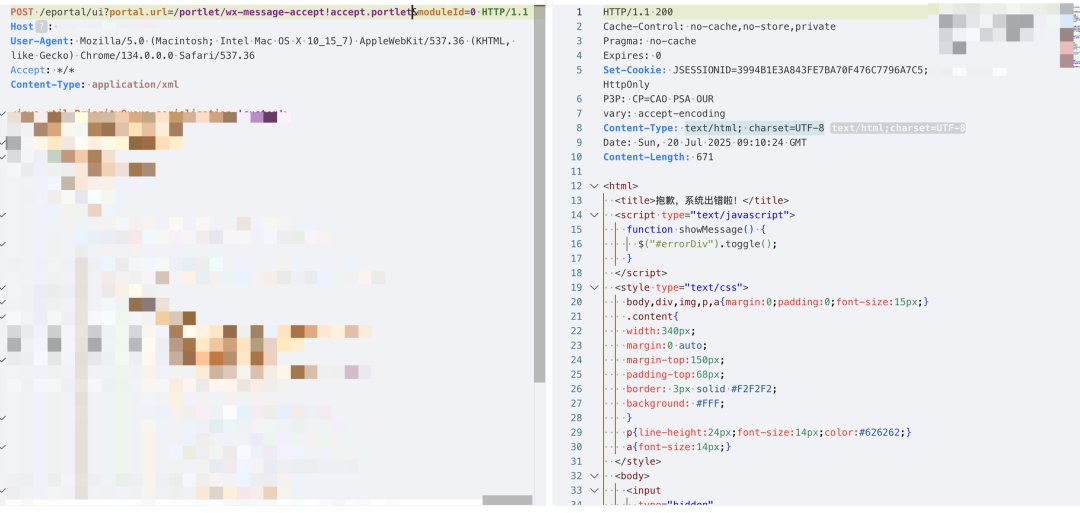Click the Cache-Control header line
The image size is (1080, 513).
click(x=719, y=26)
